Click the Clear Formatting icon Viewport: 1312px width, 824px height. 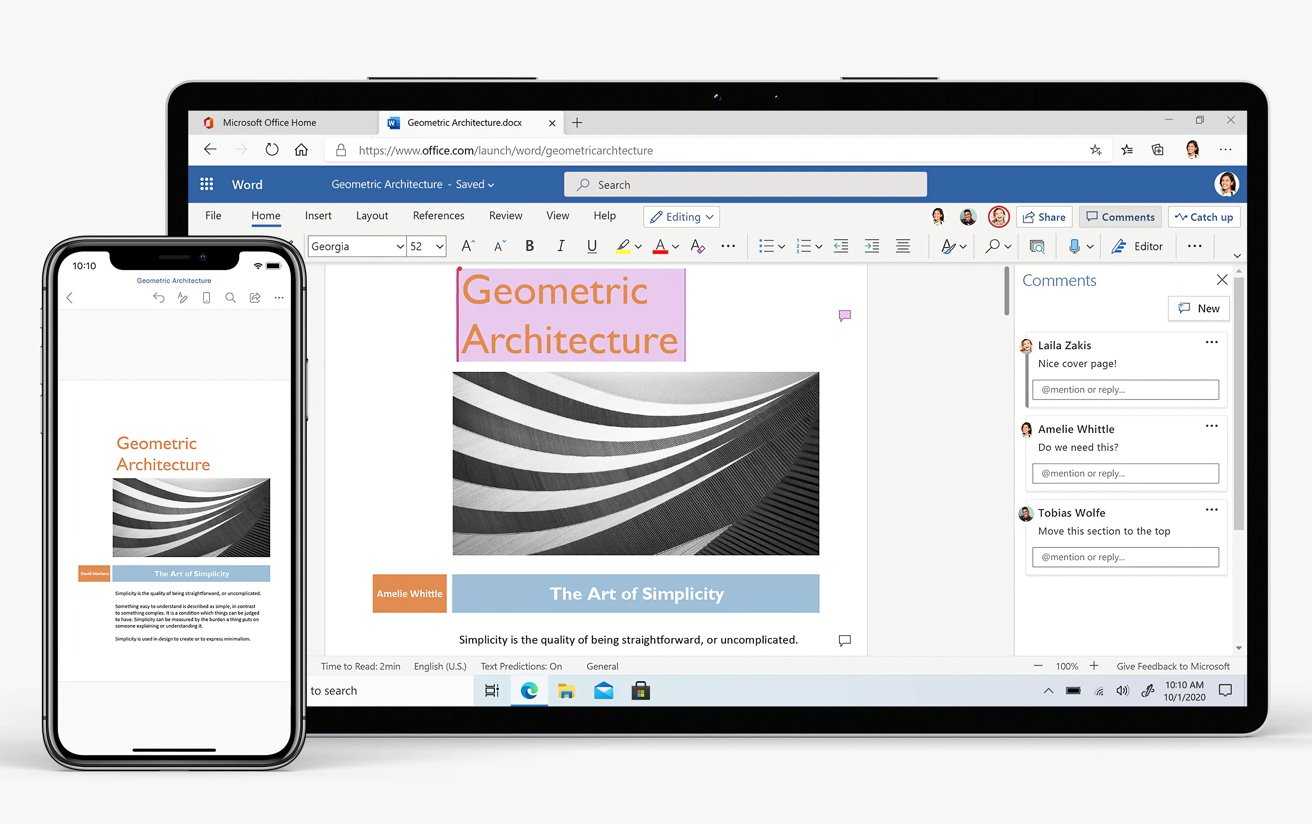(698, 246)
